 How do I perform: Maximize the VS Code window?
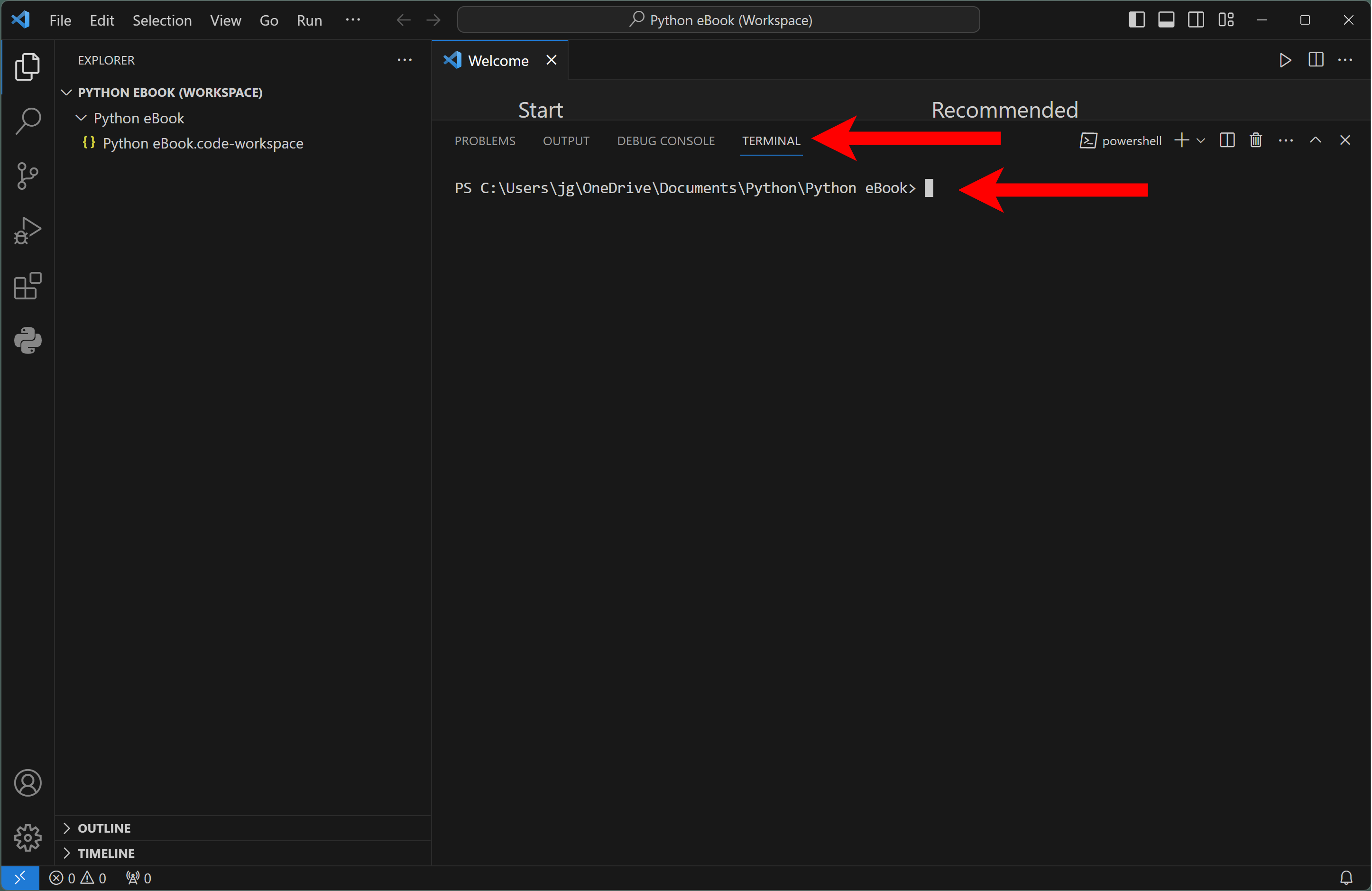point(1305,20)
